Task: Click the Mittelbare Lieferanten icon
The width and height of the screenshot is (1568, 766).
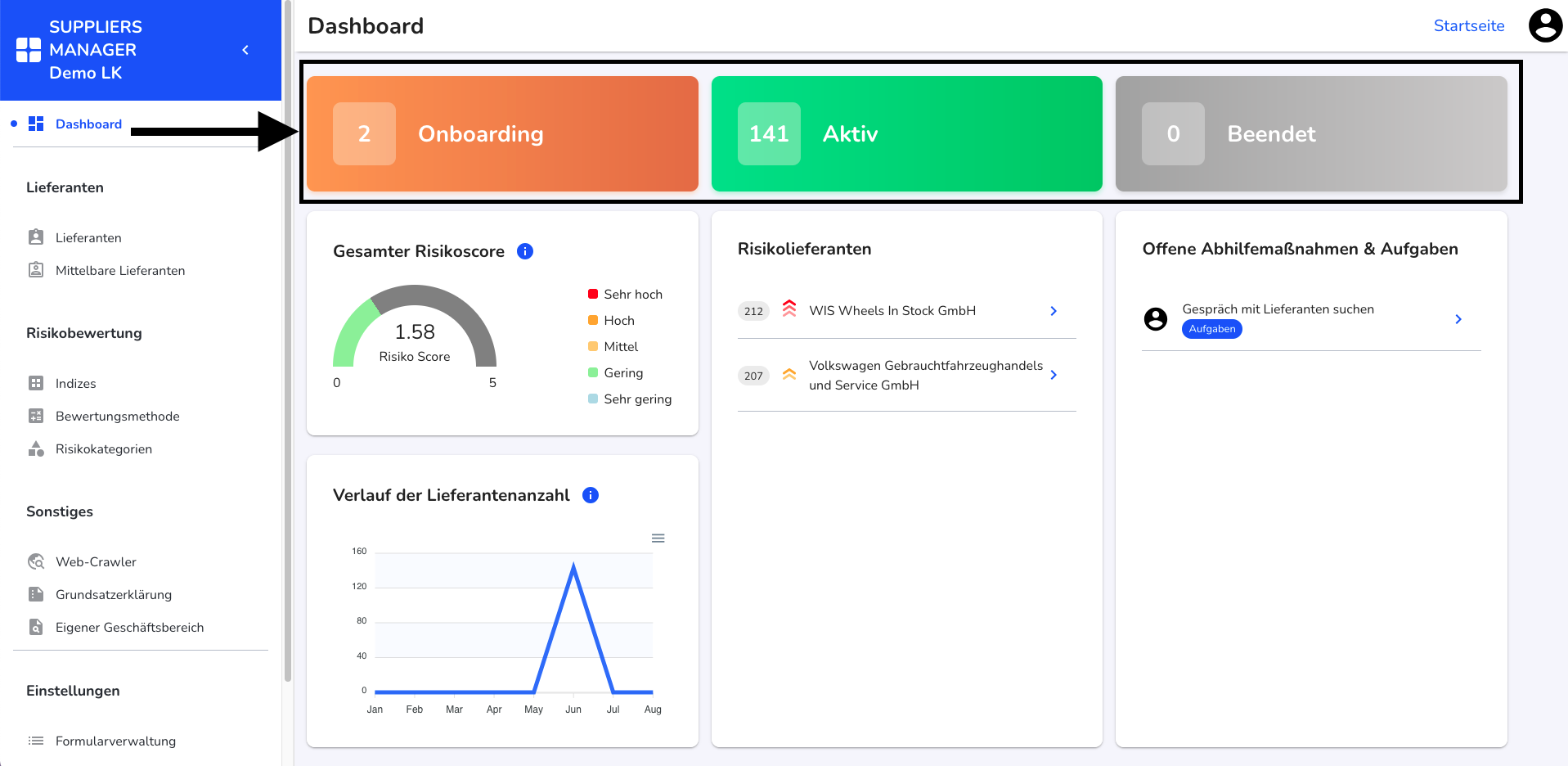Action: [x=36, y=270]
